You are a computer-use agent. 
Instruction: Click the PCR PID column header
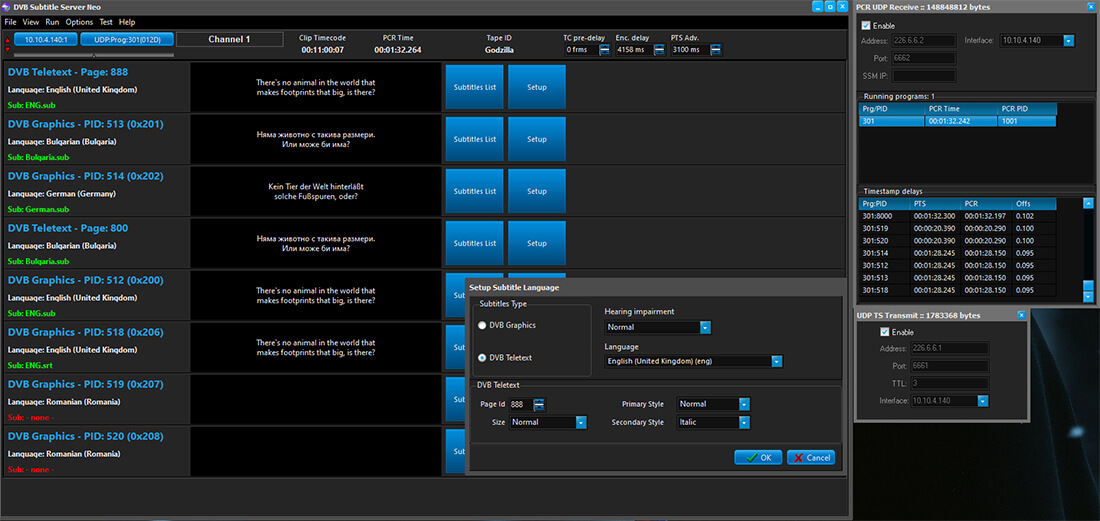(1027, 109)
